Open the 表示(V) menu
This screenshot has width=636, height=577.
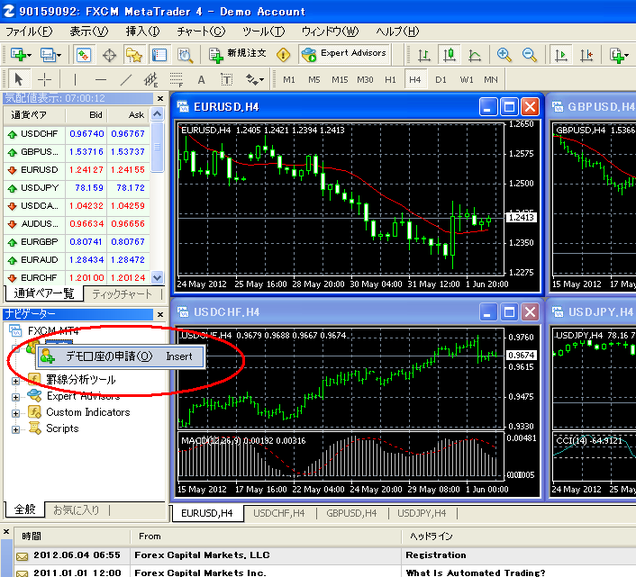pyautogui.click(x=88, y=31)
